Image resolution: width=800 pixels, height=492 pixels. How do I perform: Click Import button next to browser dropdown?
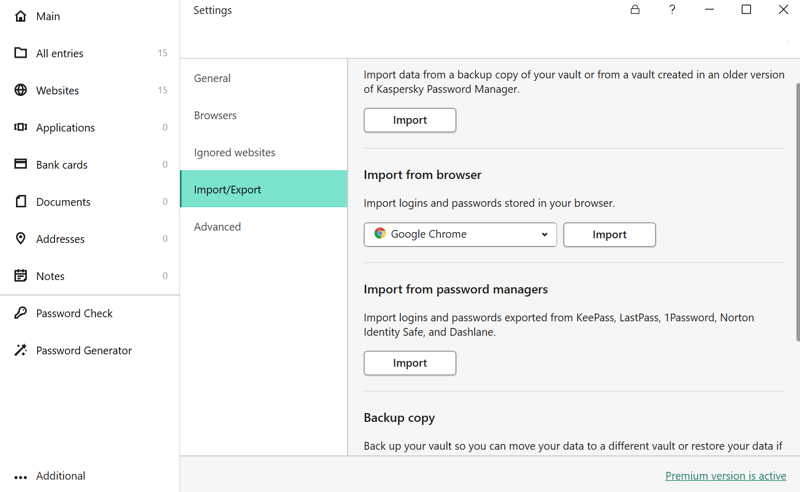[609, 235]
